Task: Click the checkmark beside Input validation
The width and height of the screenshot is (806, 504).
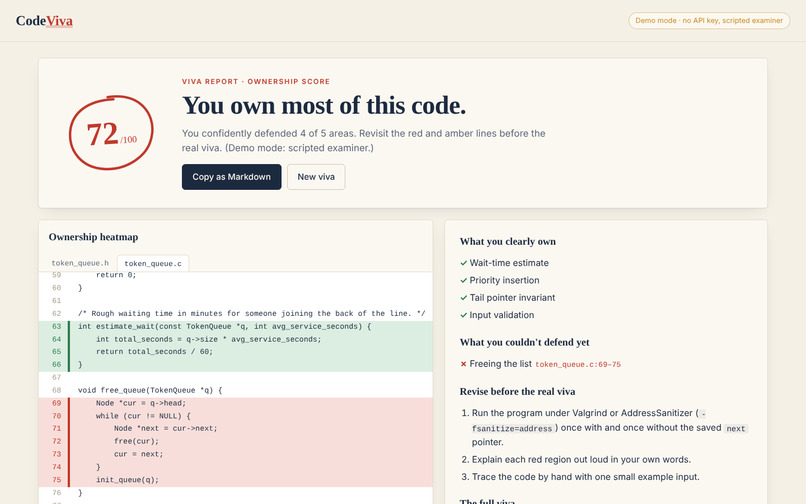Action: click(464, 315)
